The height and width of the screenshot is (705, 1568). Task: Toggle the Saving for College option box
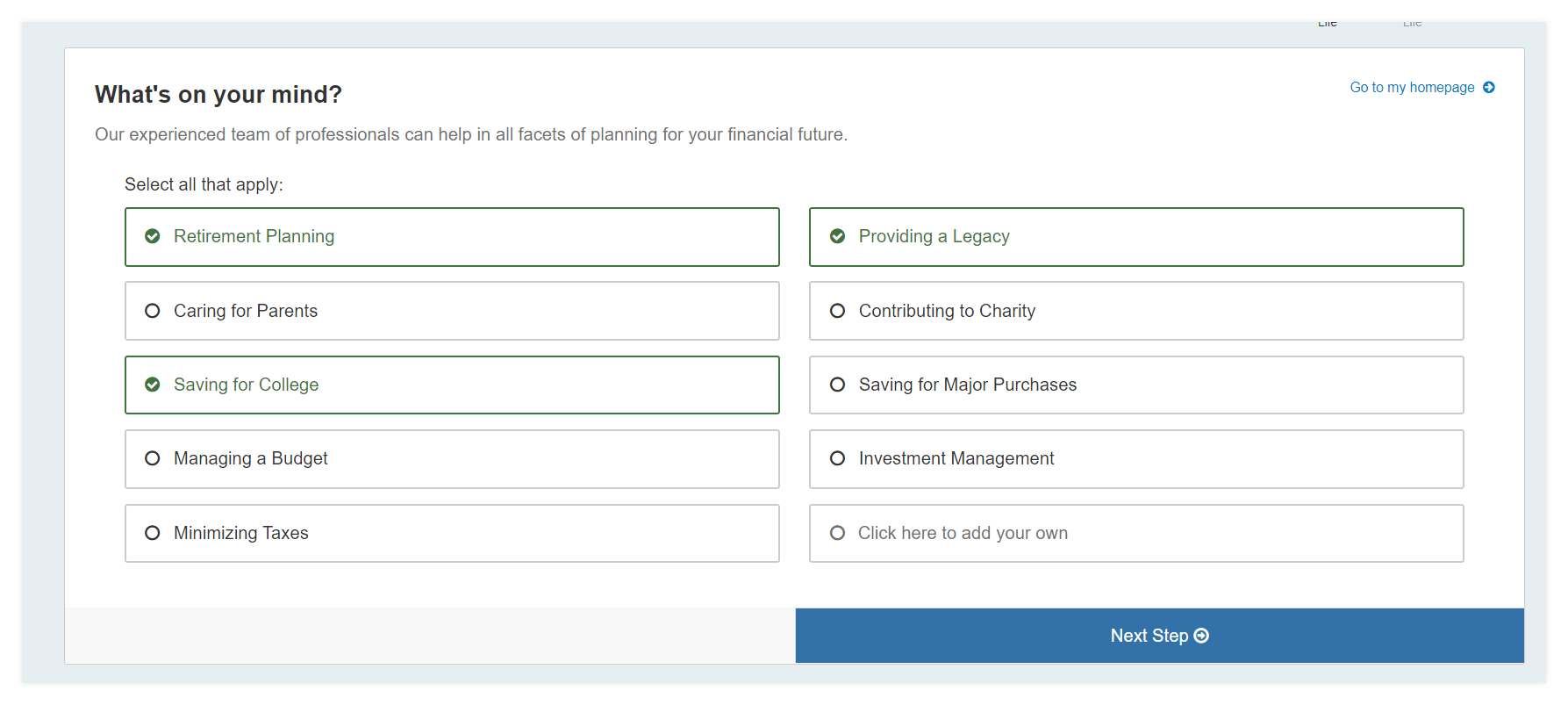452,385
